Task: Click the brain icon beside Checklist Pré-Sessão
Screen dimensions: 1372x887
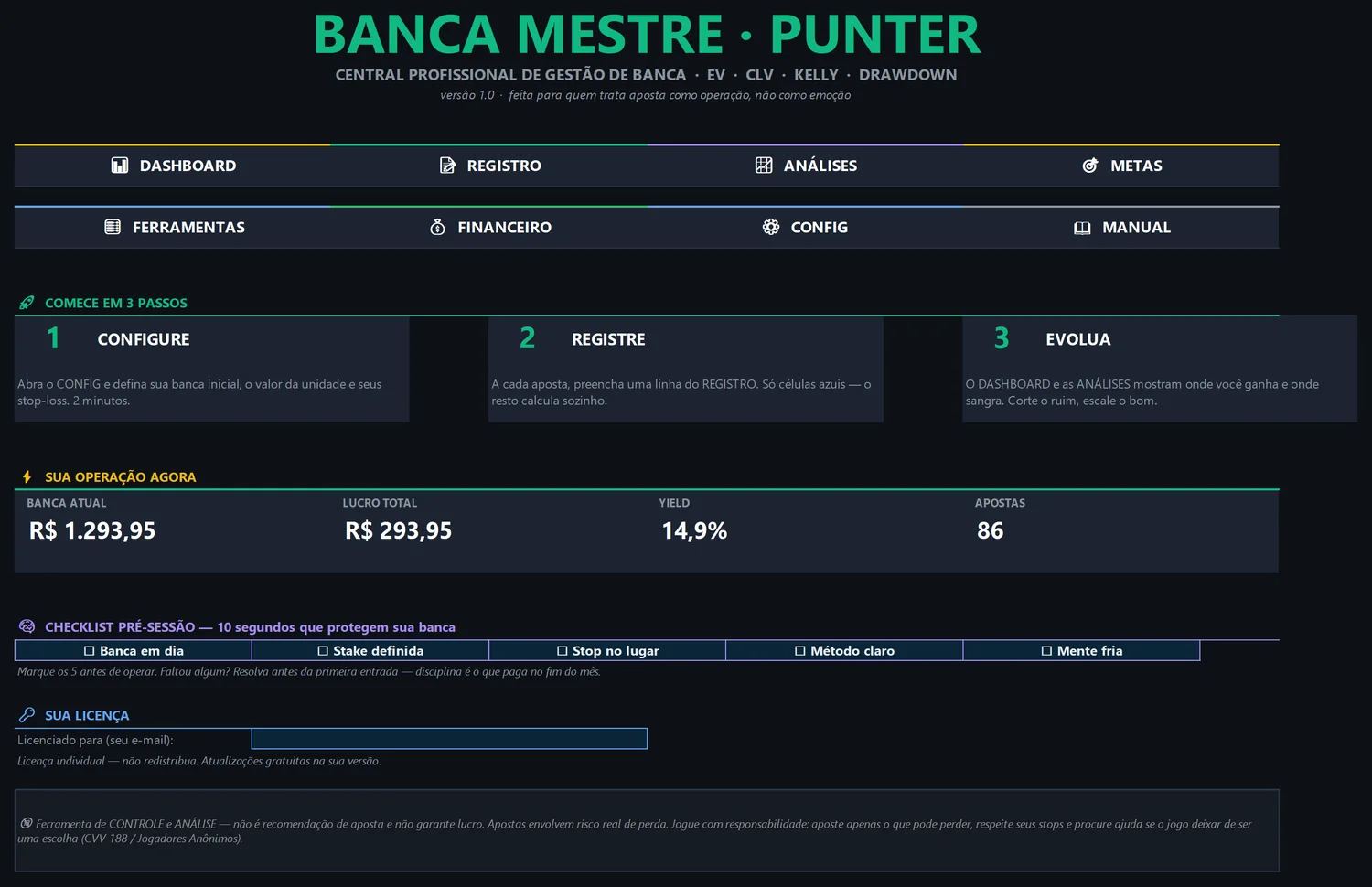Action: [x=27, y=626]
